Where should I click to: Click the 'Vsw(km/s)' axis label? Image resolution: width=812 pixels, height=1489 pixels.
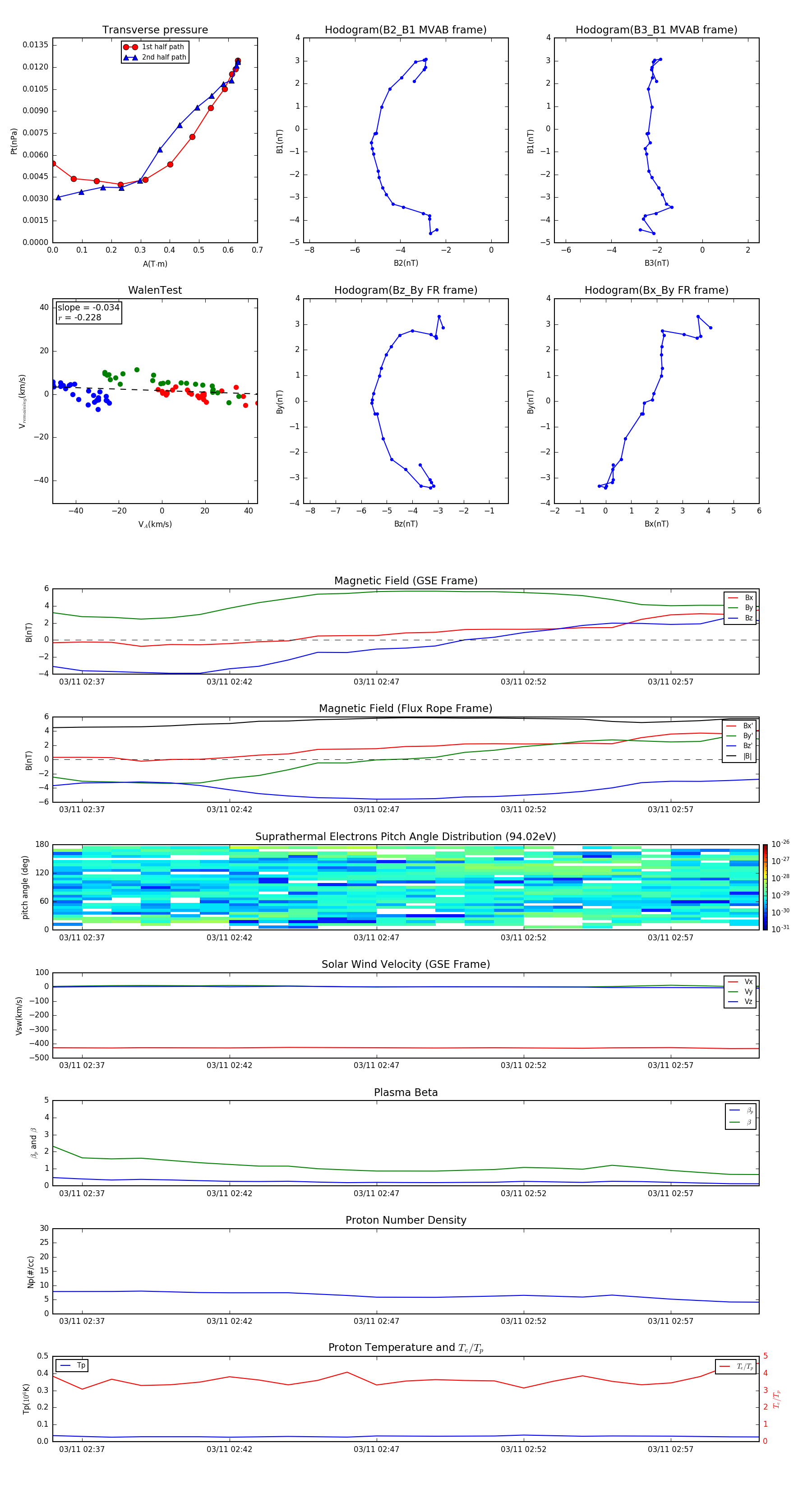19,1015
